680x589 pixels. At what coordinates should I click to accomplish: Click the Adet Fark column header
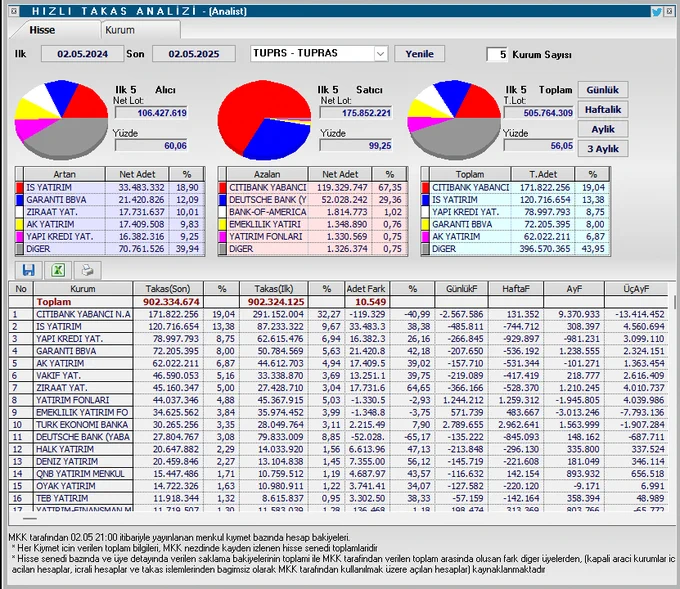point(366,288)
